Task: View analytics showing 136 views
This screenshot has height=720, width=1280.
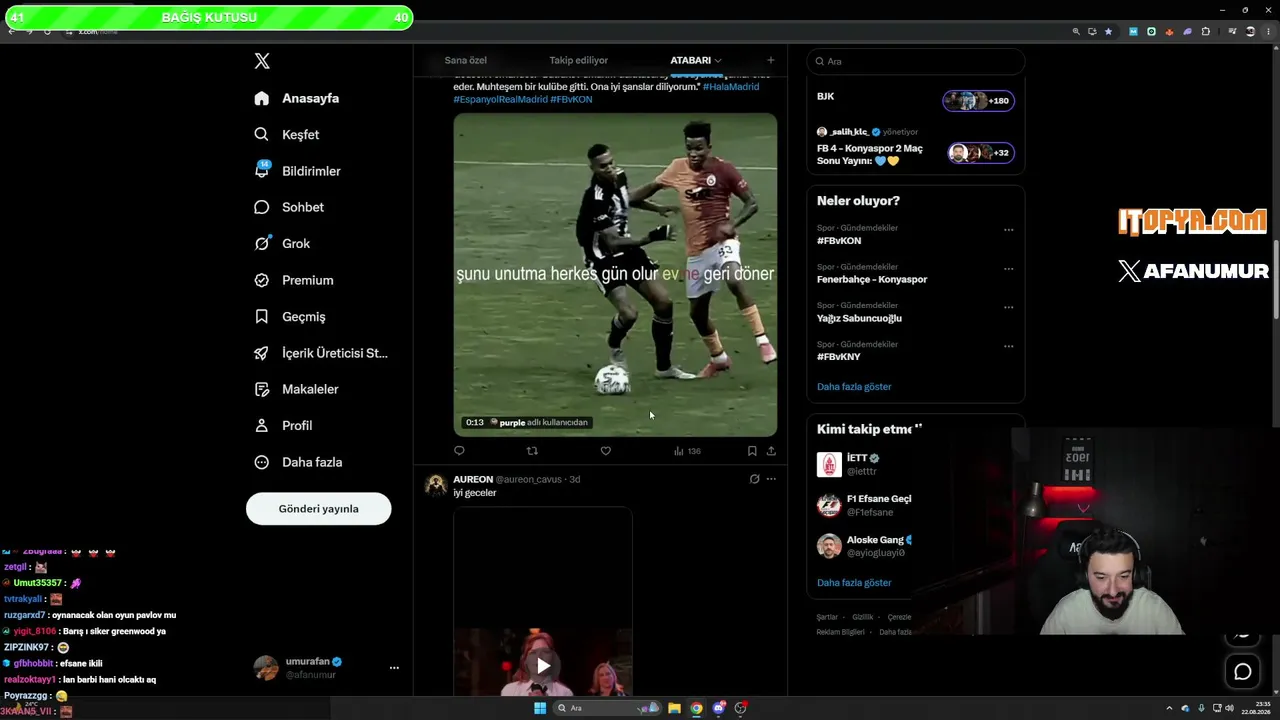Action: (687, 451)
